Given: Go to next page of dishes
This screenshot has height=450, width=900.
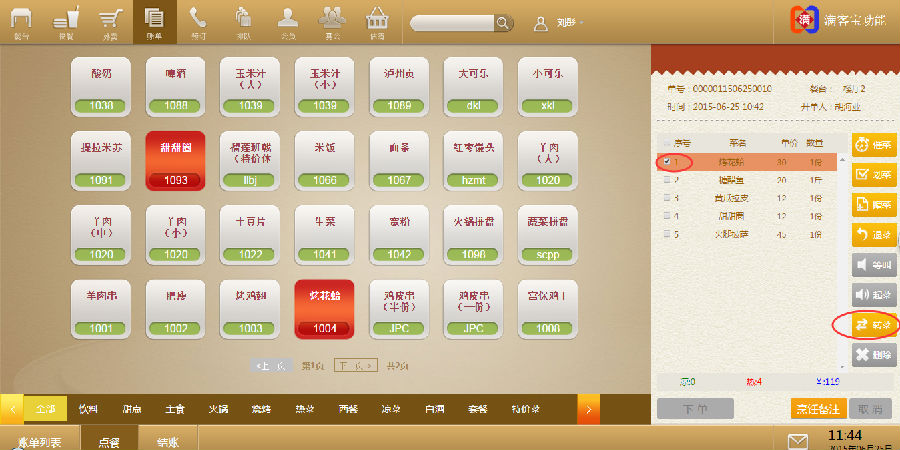Looking at the screenshot, I should 356,366.
